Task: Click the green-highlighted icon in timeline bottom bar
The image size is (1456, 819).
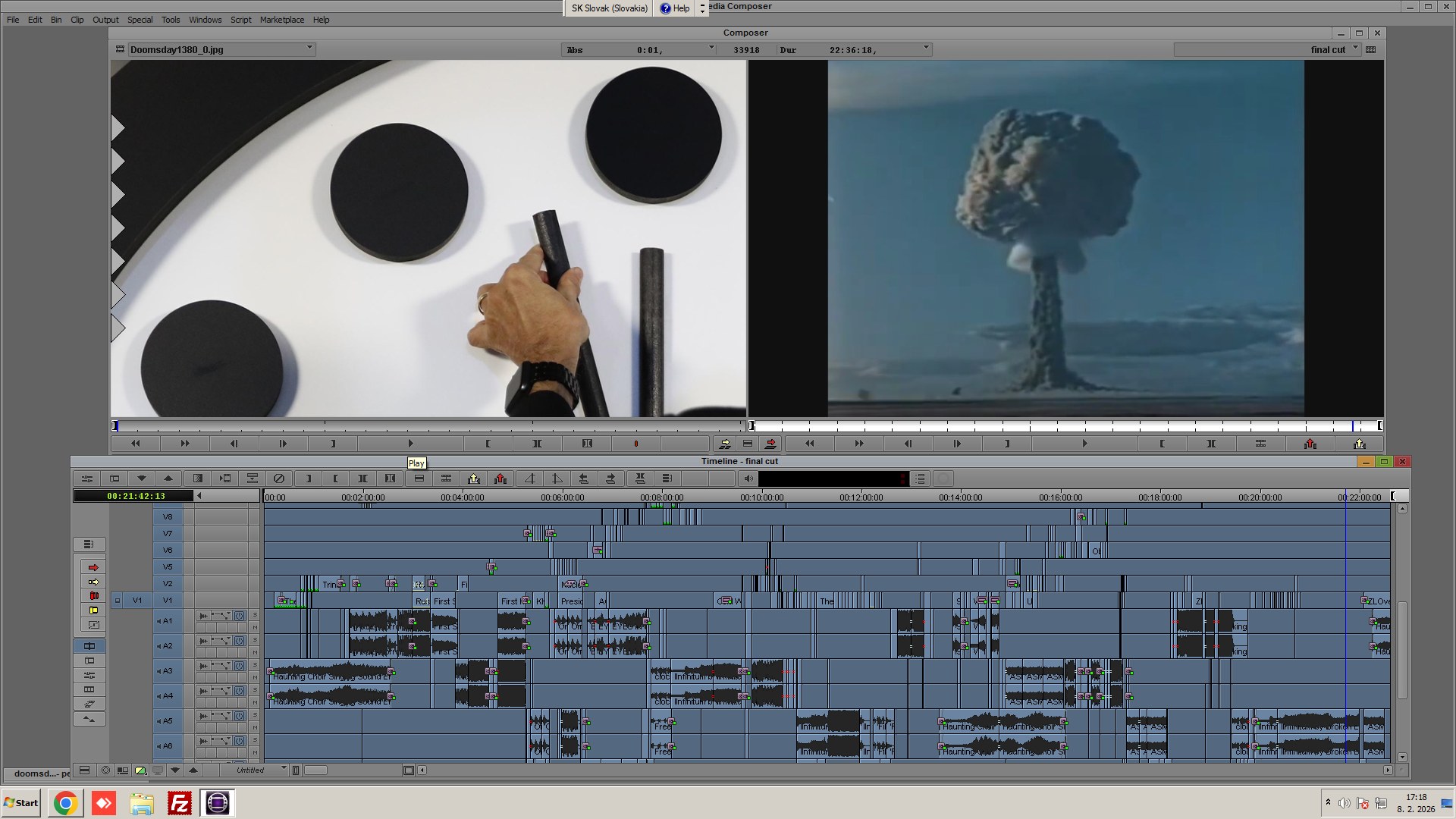Action: (x=140, y=770)
